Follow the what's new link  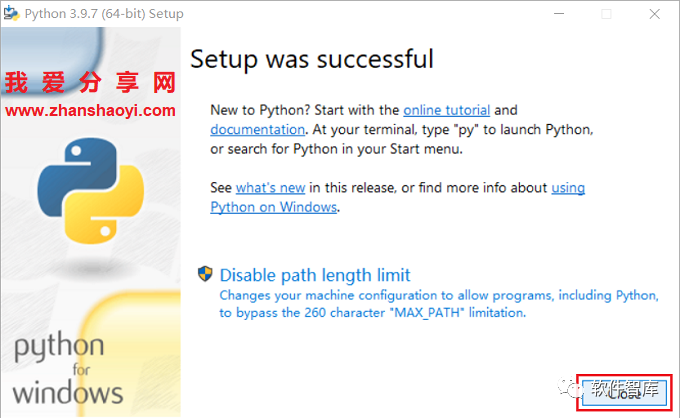[270, 188]
